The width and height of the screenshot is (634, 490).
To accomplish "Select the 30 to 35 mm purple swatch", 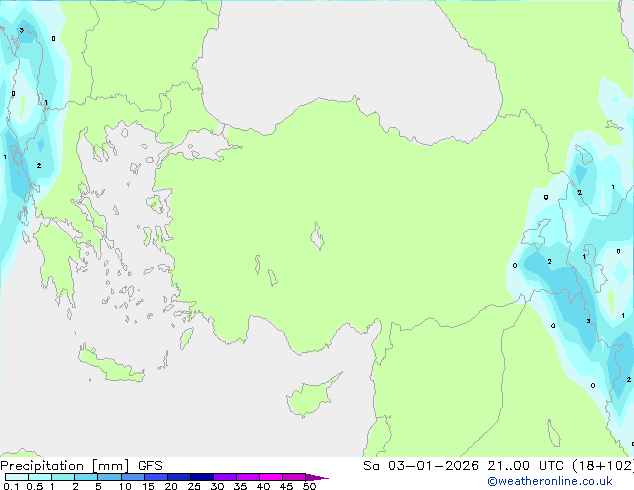I will coord(224,477).
